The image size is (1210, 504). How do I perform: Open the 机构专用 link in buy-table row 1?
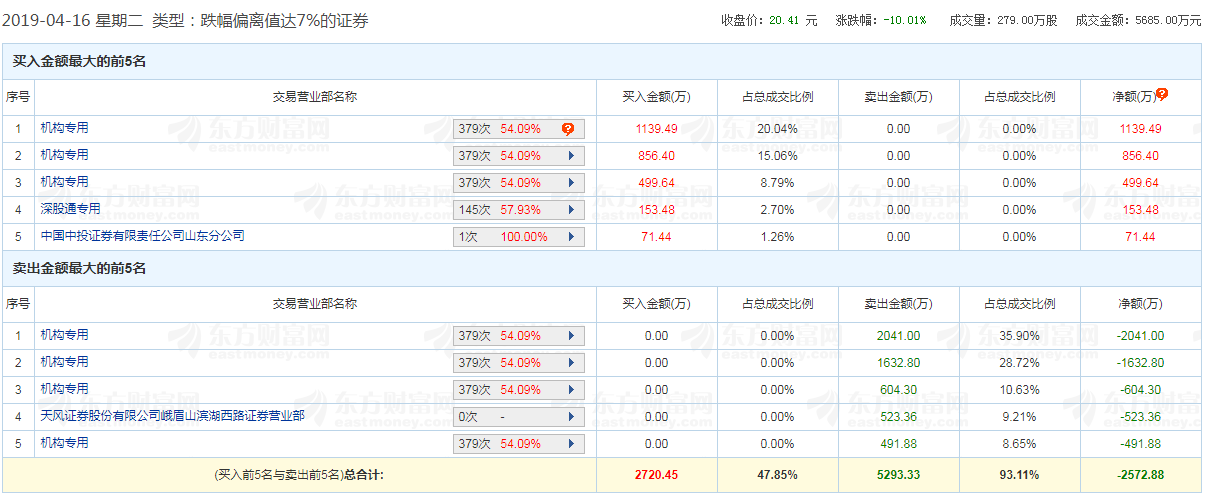[x=64, y=128]
